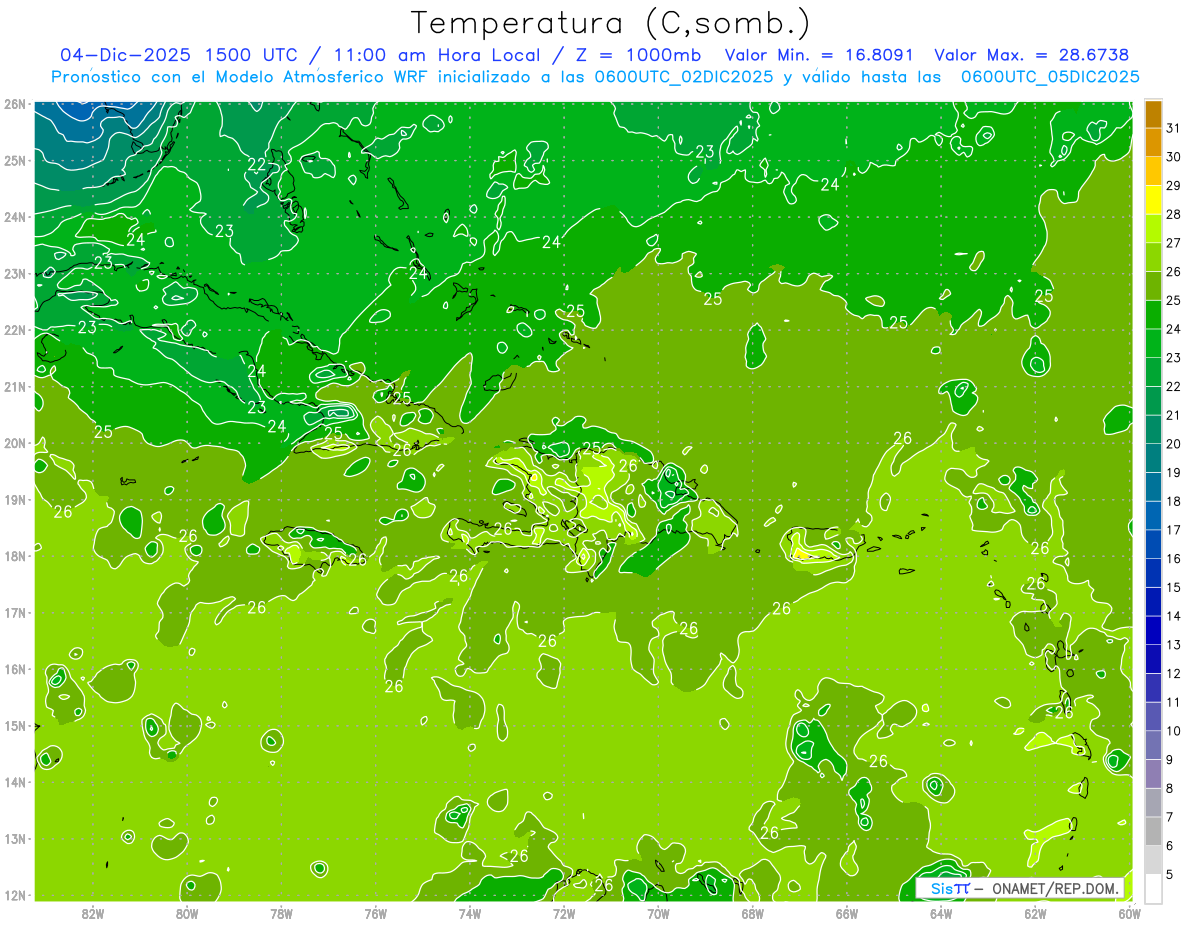
Task: Pick the lime swatch between 27 and 28
Action: 1153,228
